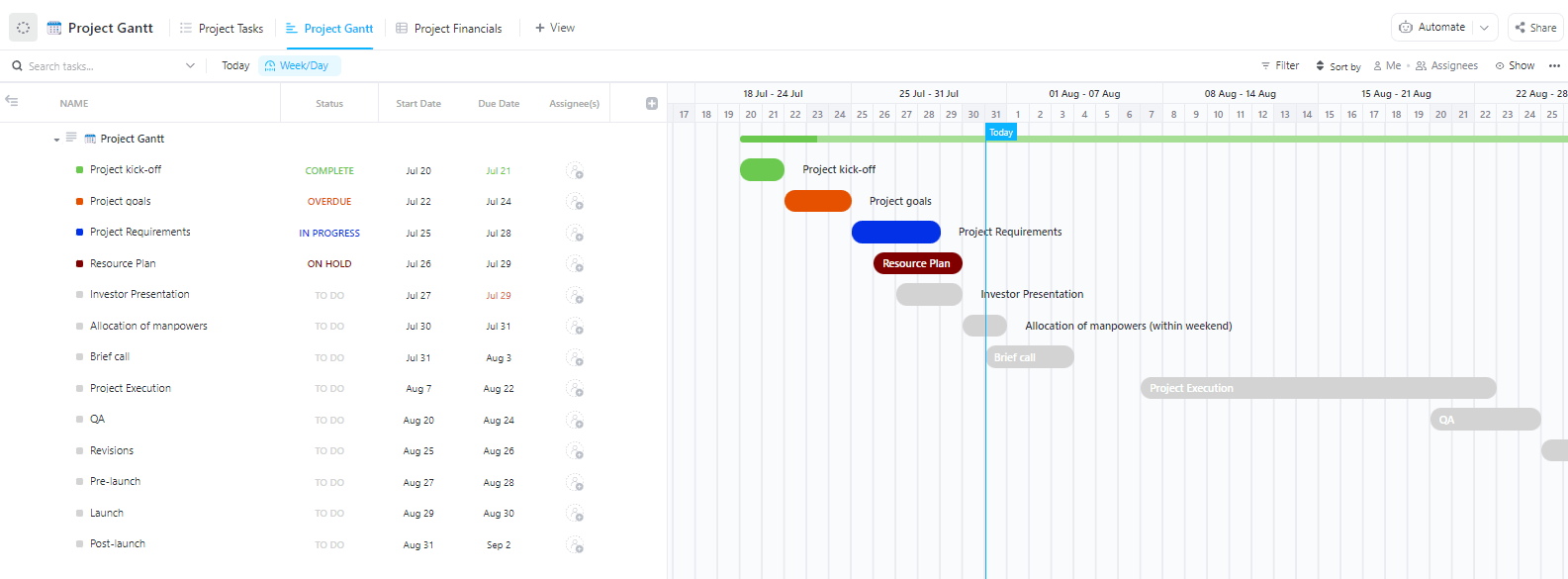Click assignee icon for Resource Plan row
Image resolution: width=1568 pixels, height=579 pixels.
pos(575,264)
